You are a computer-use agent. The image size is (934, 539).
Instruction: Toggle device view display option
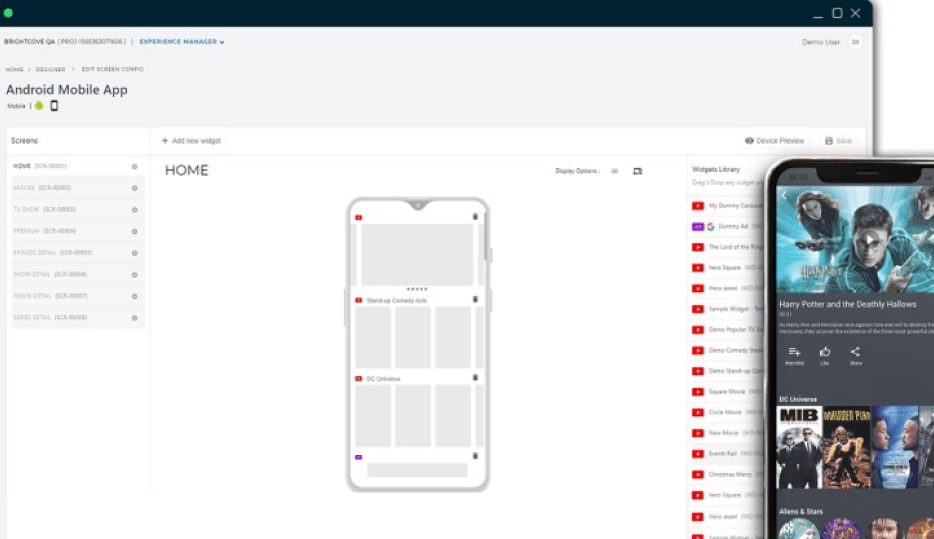pyautogui.click(x=638, y=171)
